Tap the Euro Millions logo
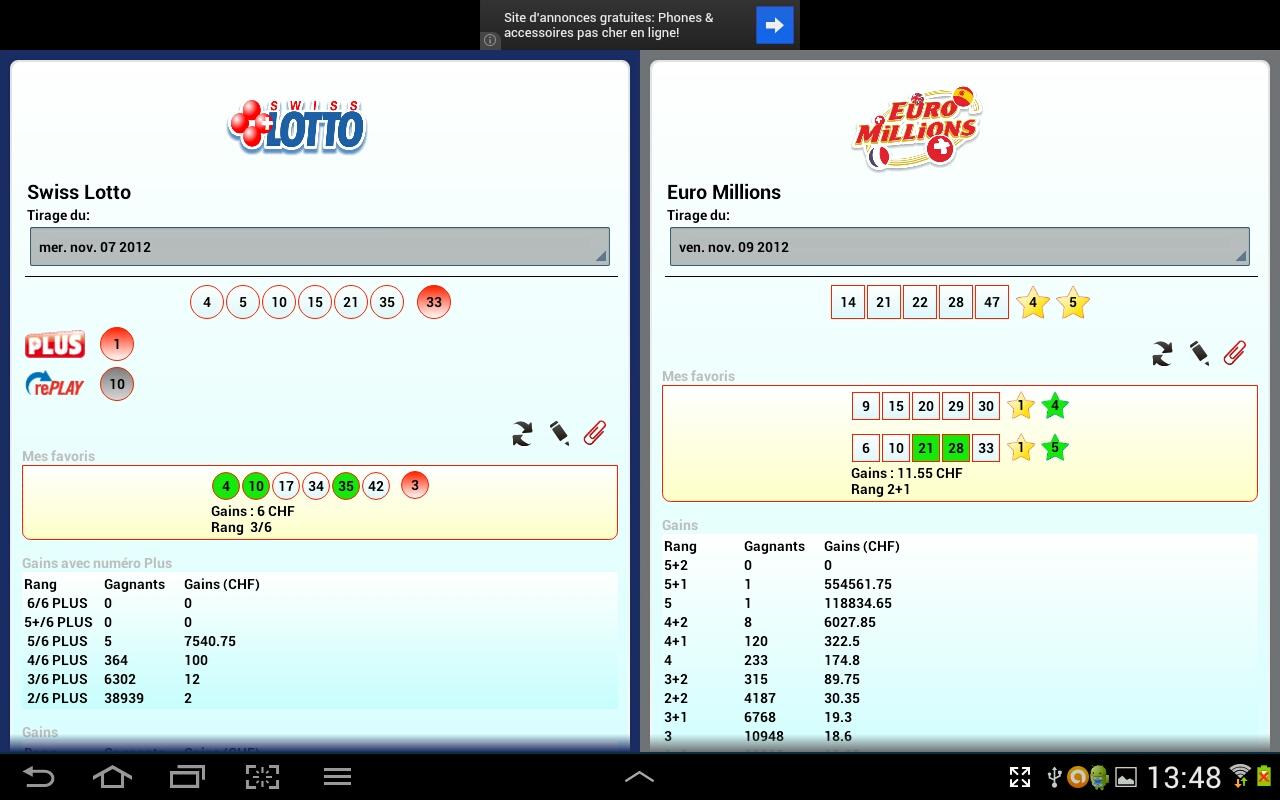This screenshot has height=800, width=1280. click(916, 127)
